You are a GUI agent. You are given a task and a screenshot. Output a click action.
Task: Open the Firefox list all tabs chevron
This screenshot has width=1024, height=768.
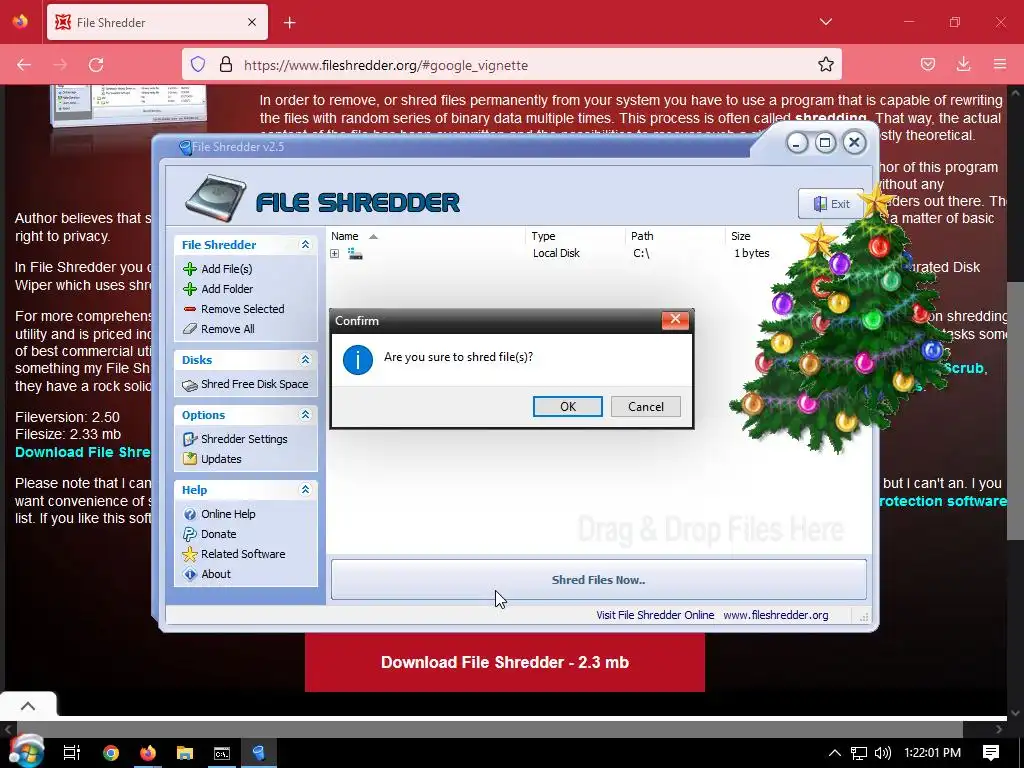point(825,22)
